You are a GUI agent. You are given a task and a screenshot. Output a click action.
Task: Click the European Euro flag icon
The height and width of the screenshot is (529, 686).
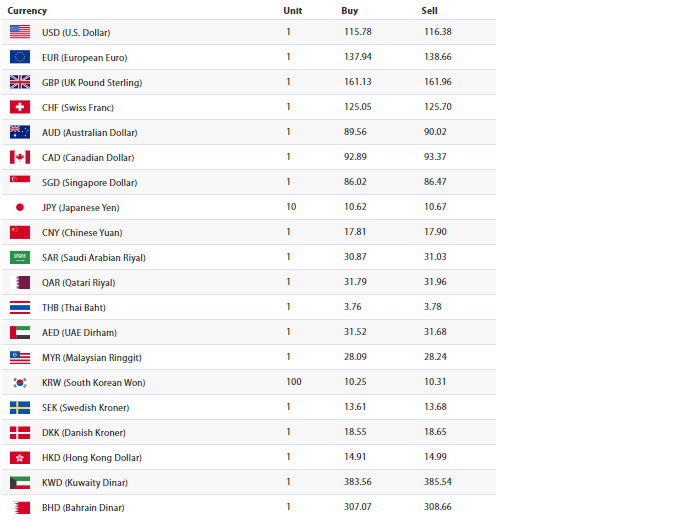[x=20, y=57]
